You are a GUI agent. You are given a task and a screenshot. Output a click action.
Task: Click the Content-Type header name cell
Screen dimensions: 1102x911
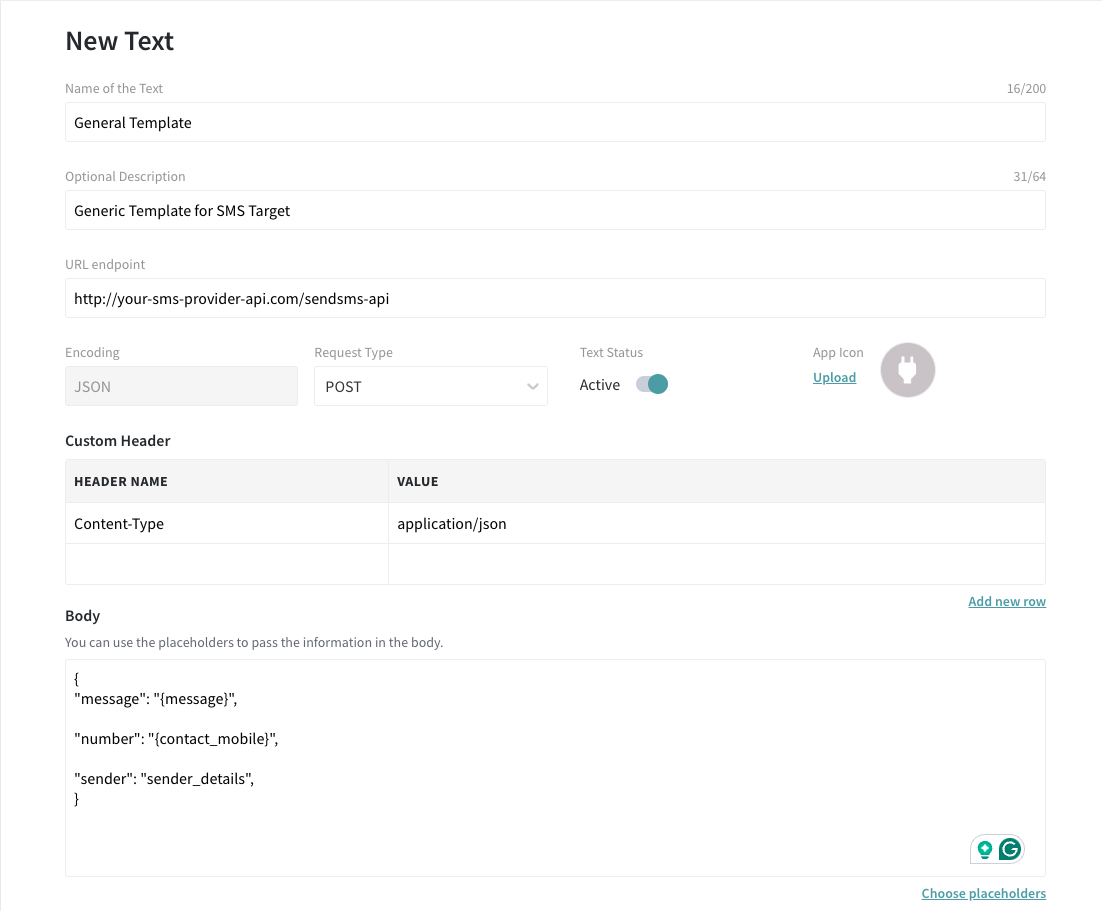(227, 524)
